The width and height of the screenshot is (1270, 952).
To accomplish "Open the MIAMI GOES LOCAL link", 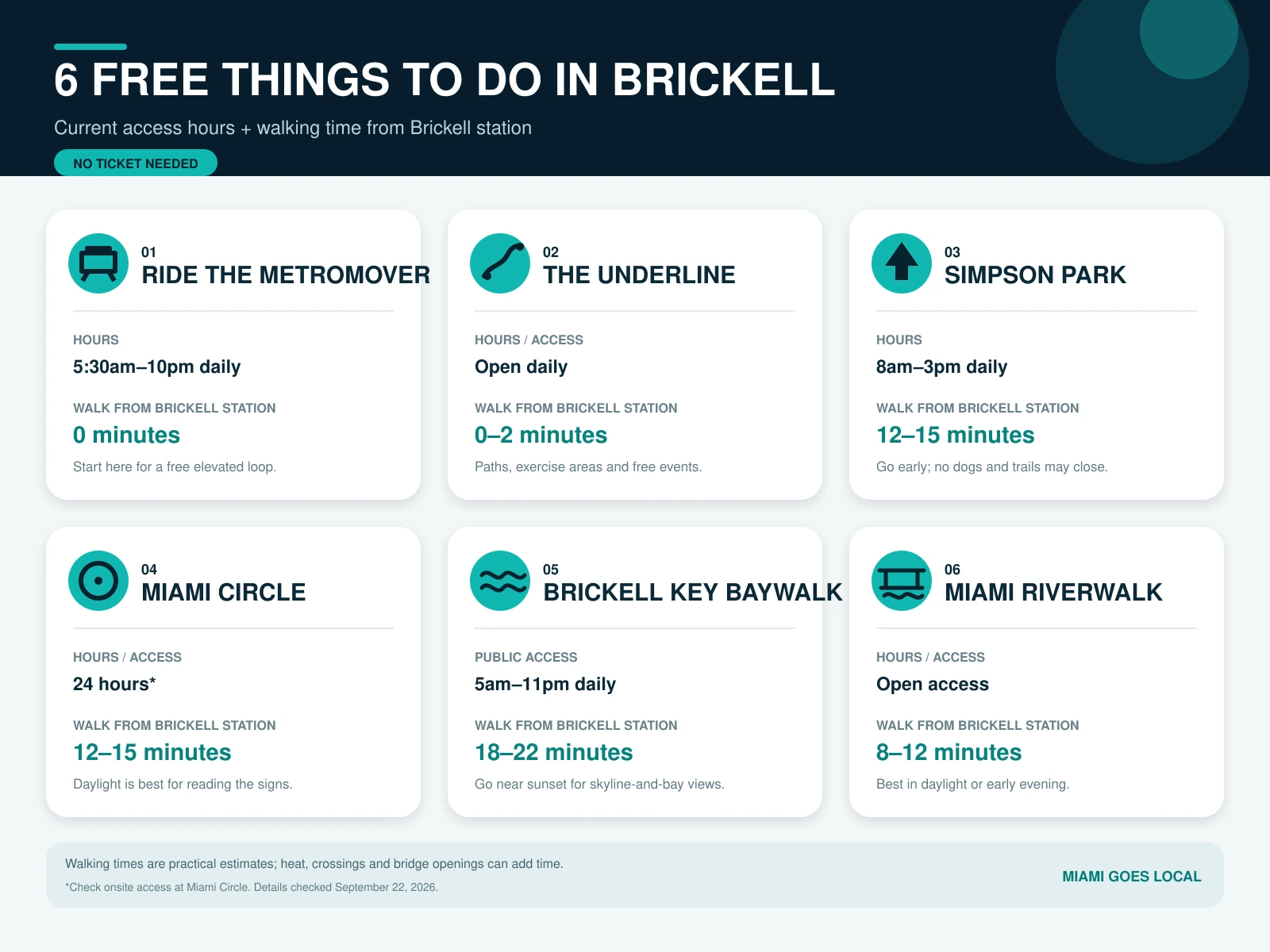I will coord(1131,877).
